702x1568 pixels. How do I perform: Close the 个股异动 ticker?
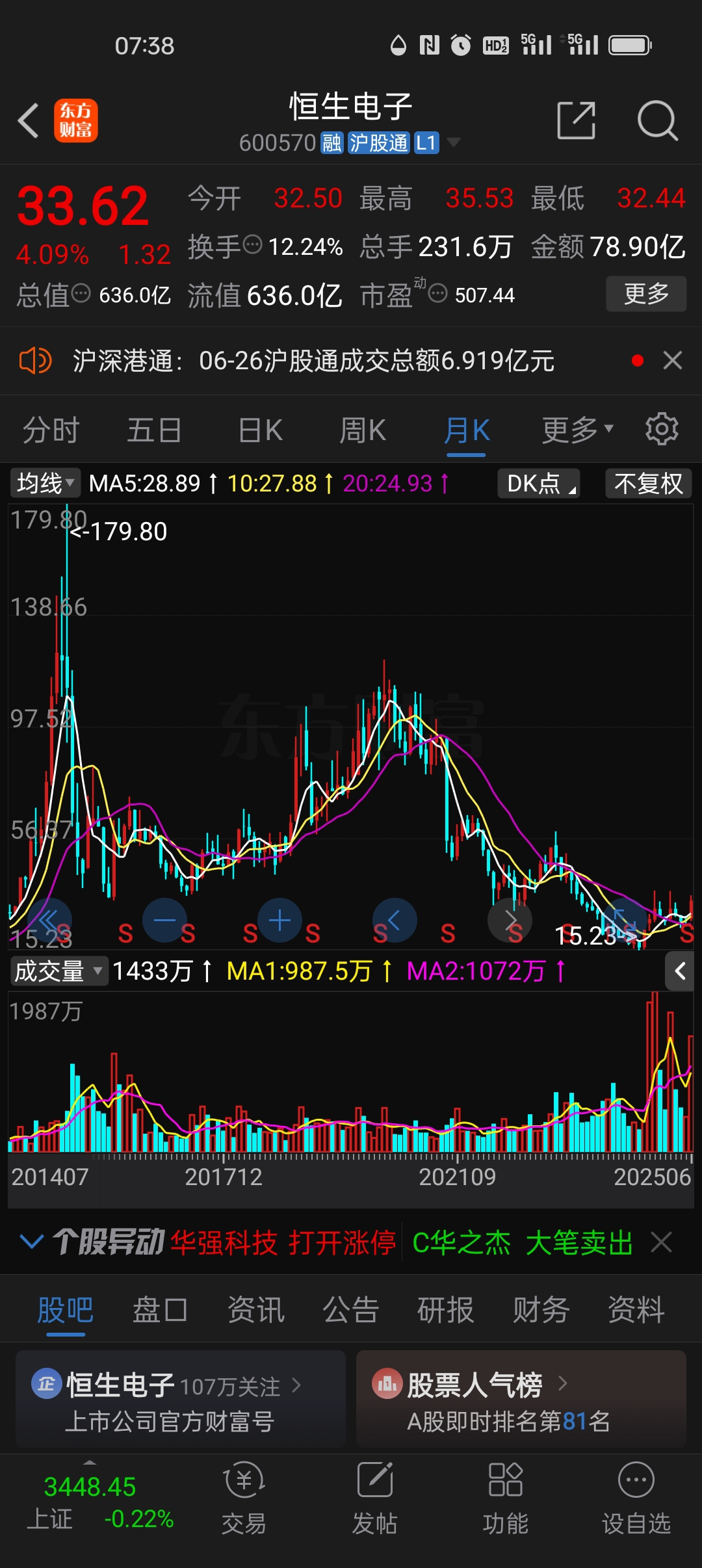click(662, 1242)
